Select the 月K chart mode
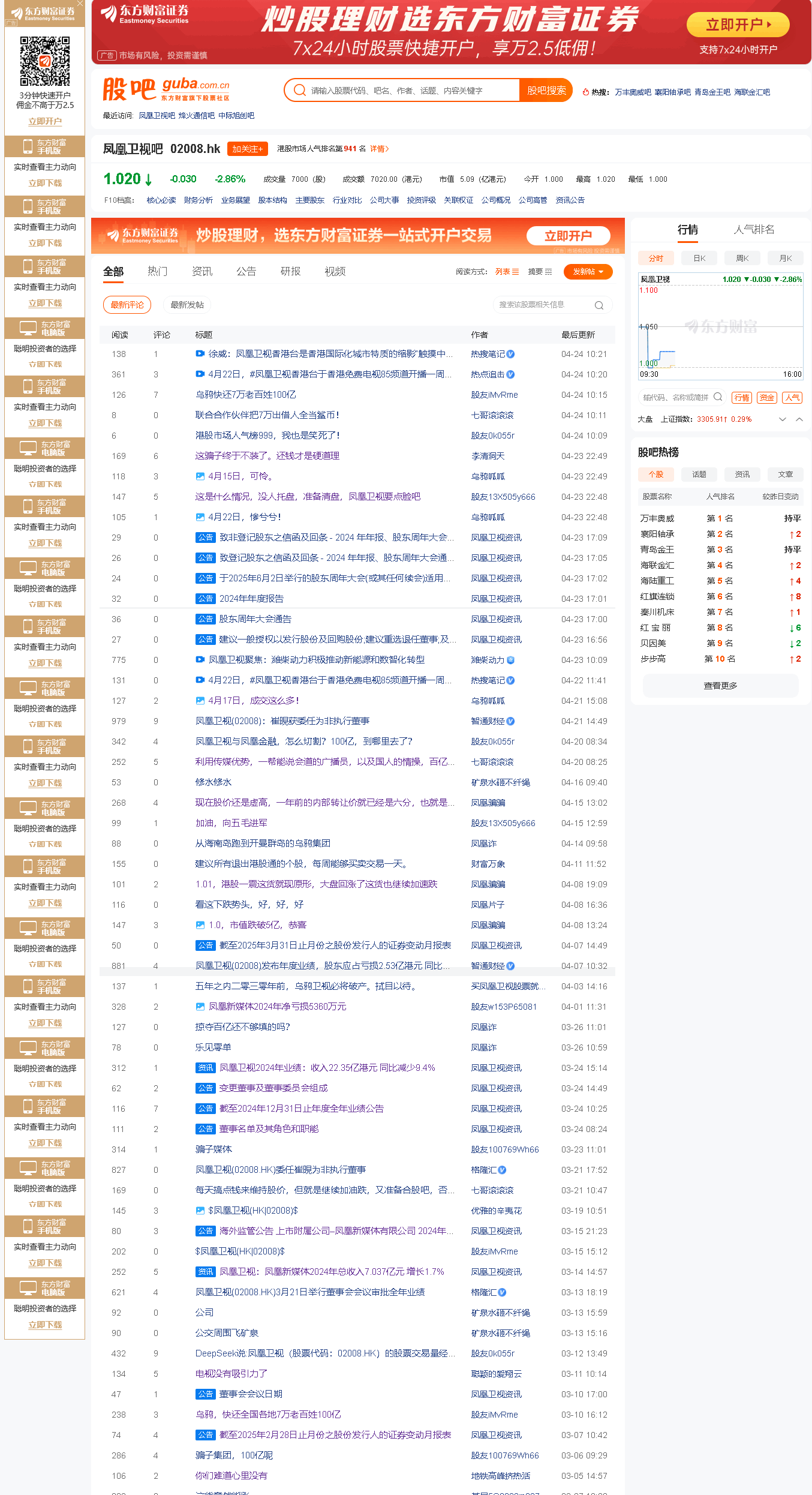812x1495 pixels. click(x=786, y=259)
